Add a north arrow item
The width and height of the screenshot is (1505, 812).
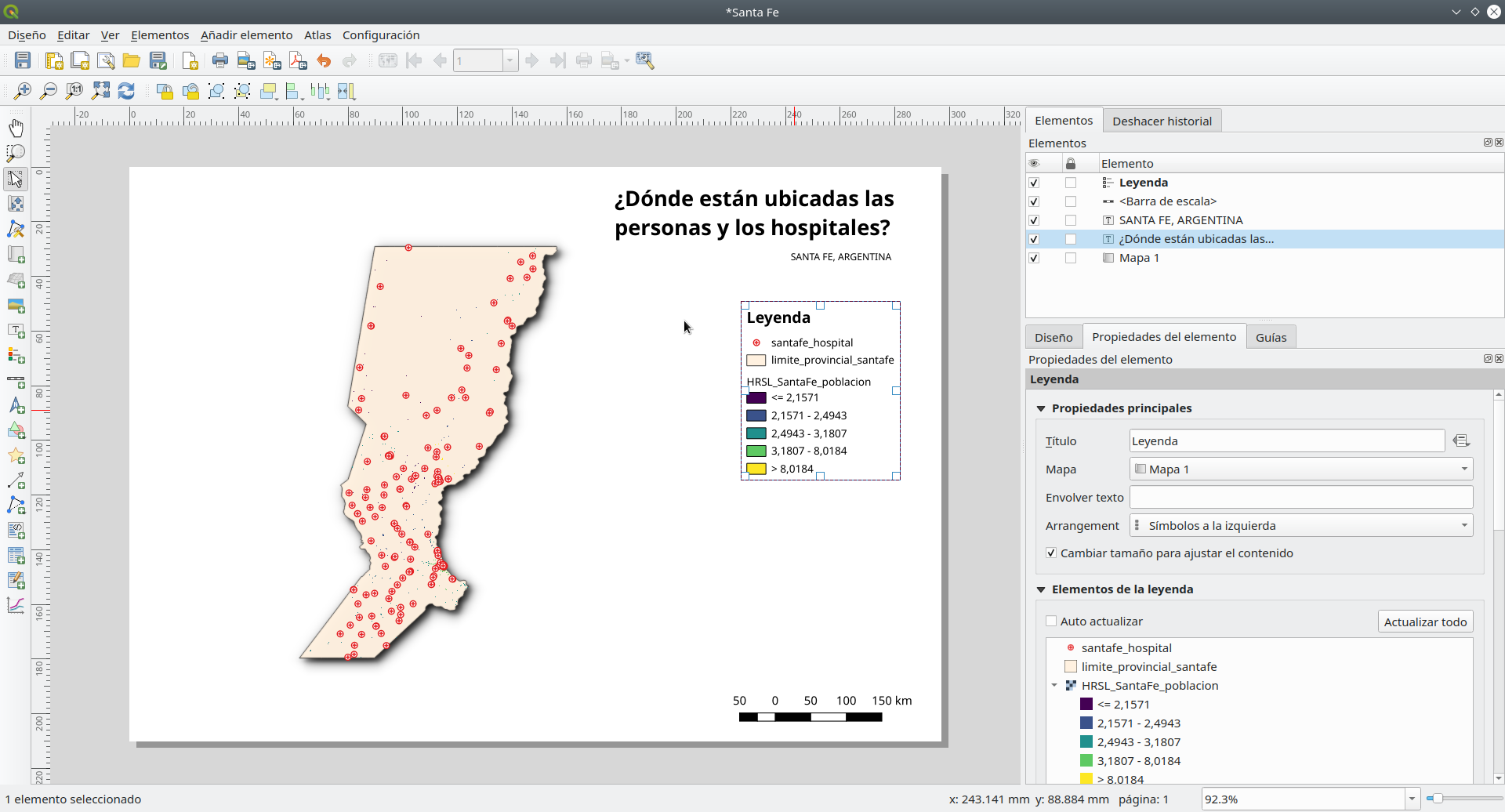tap(16, 405)
